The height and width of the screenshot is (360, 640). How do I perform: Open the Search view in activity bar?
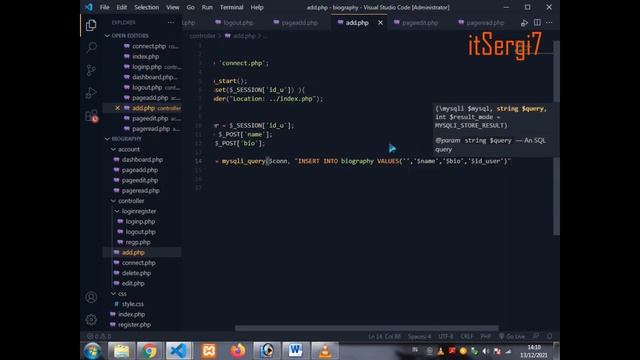click(x=91, y=48)
